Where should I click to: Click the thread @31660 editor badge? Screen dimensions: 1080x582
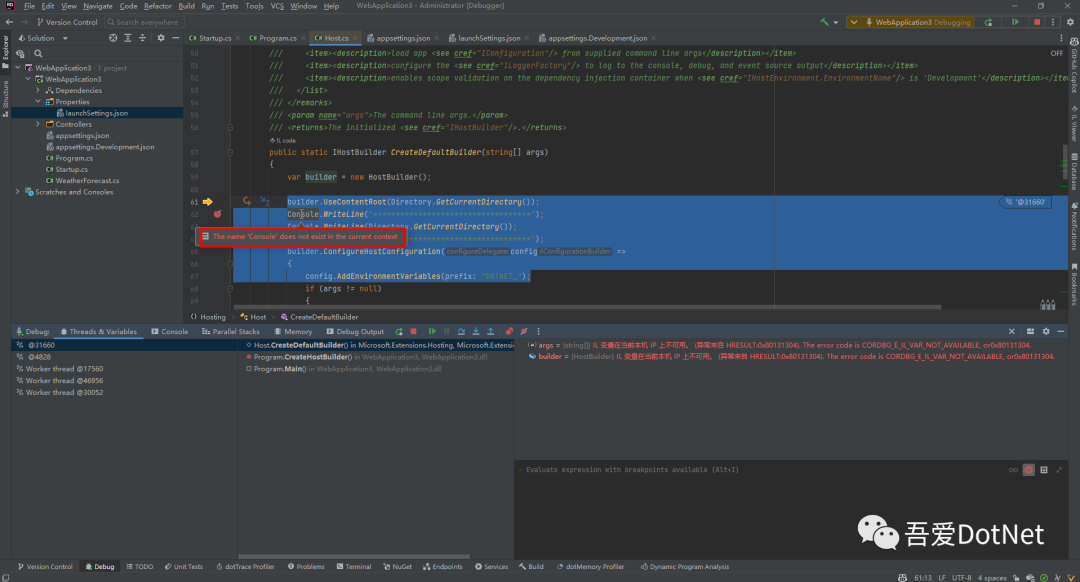[1025, 202]
